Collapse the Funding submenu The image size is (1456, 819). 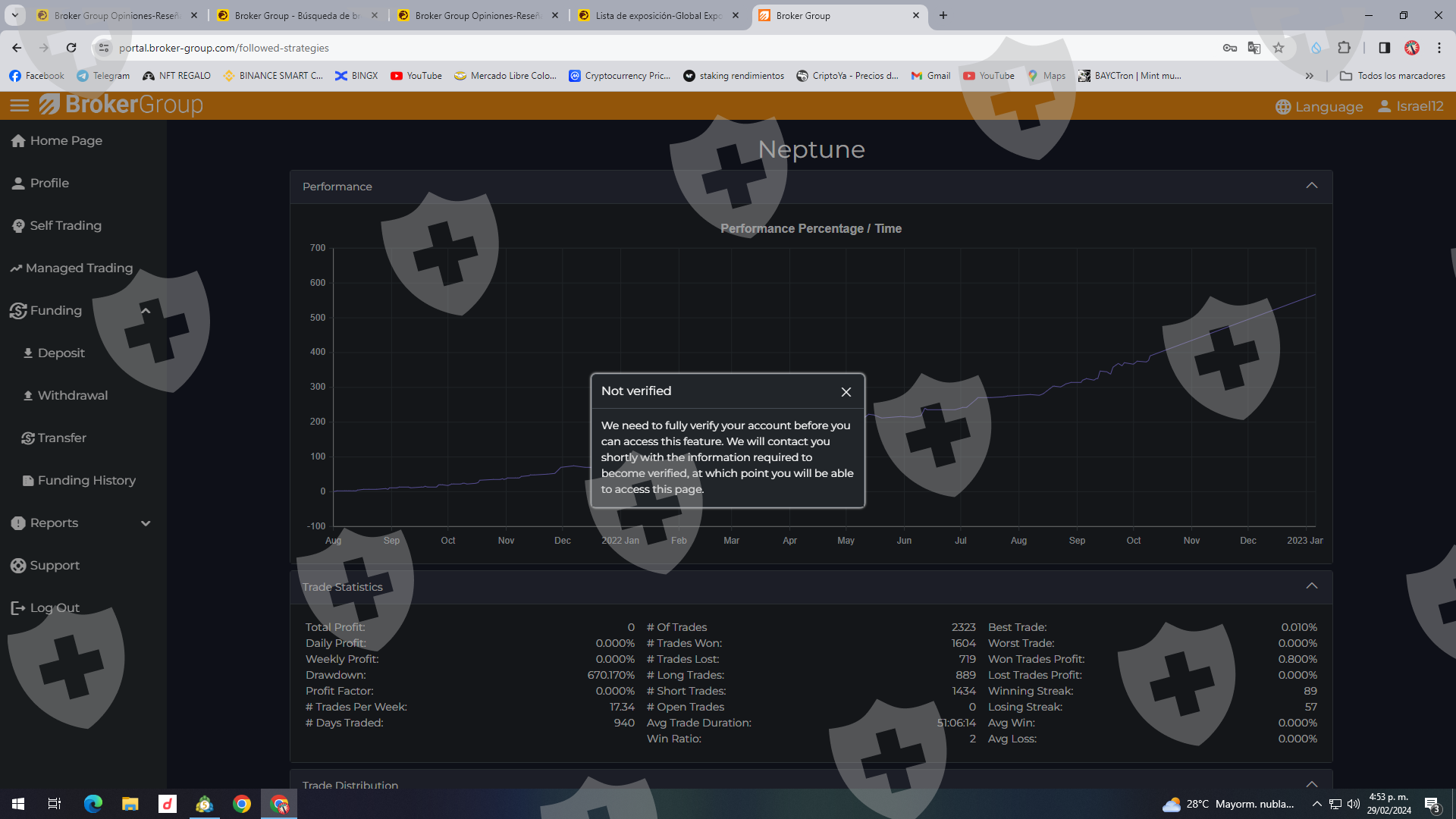[146, 311]
